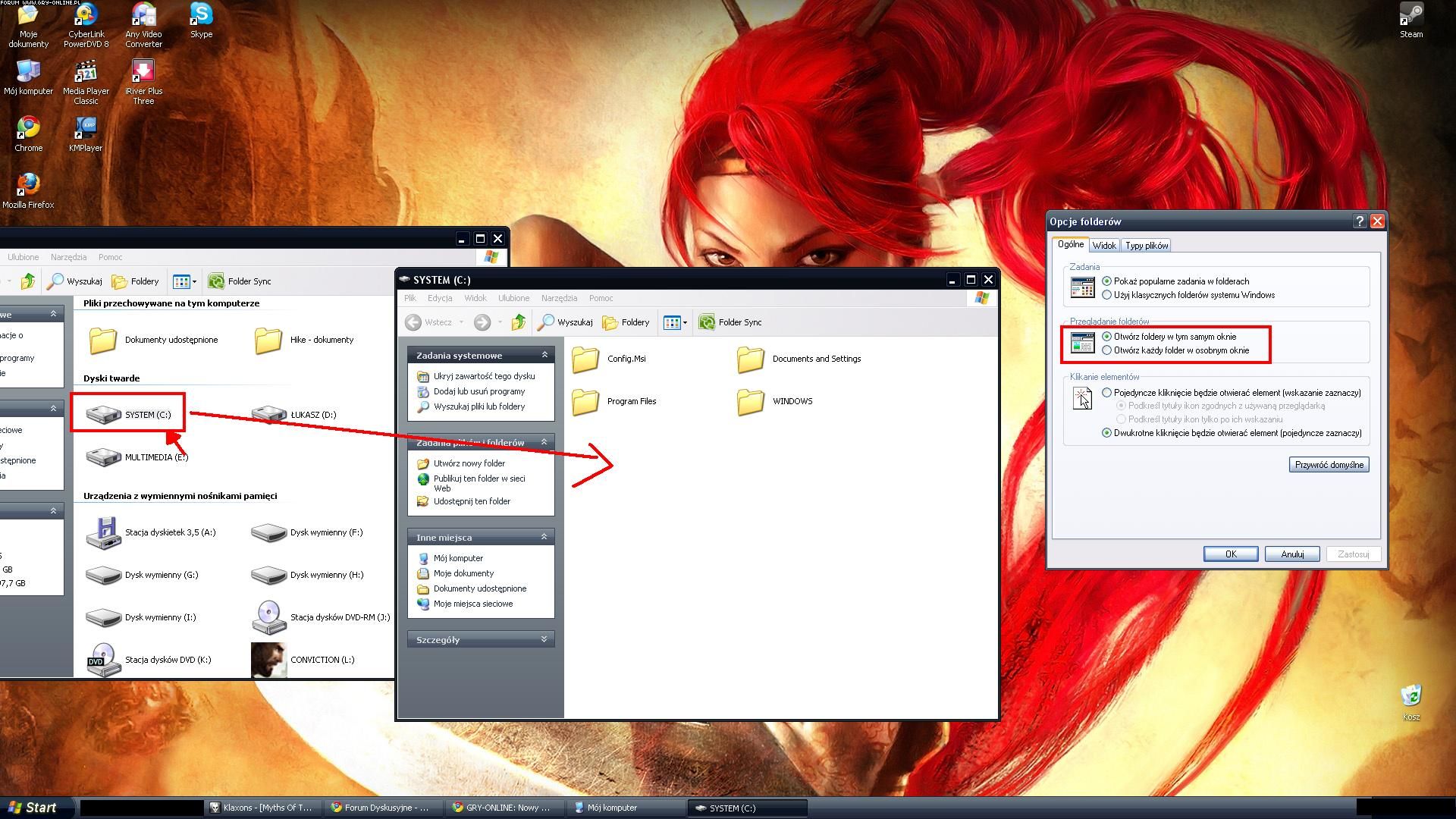Select Otwórz foldery w tym samym oknie

[x=1107, y=337]
